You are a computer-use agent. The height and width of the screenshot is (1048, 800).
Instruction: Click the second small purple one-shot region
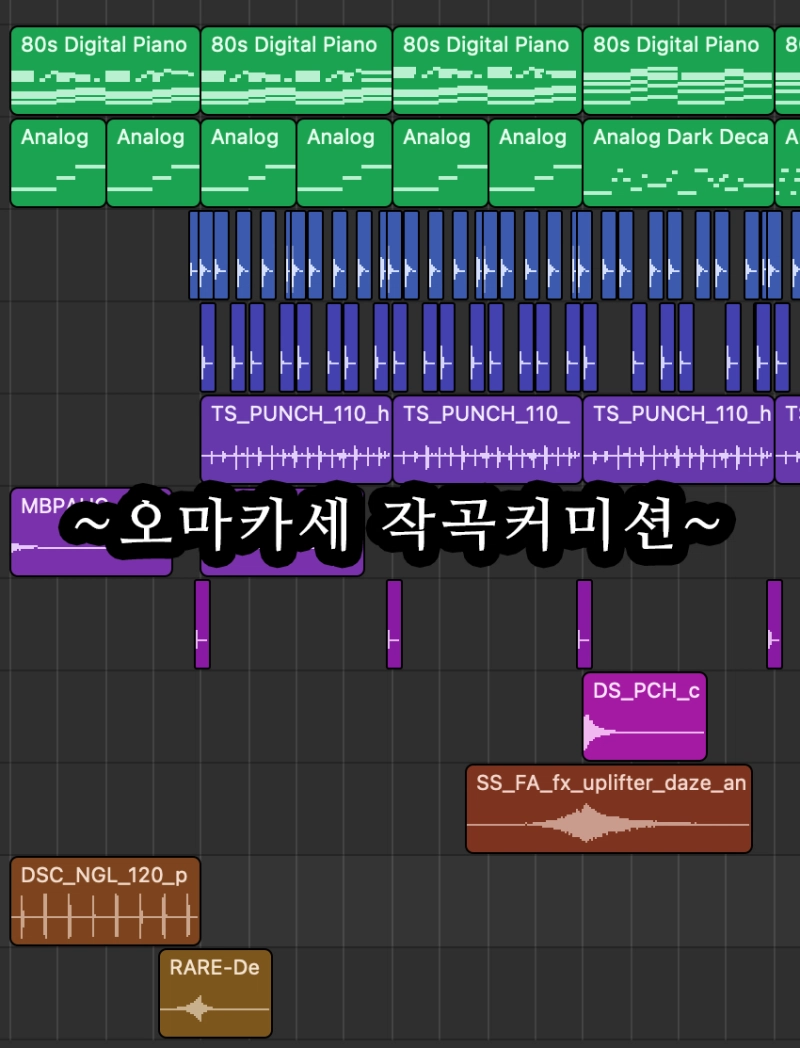click(394, 624)
